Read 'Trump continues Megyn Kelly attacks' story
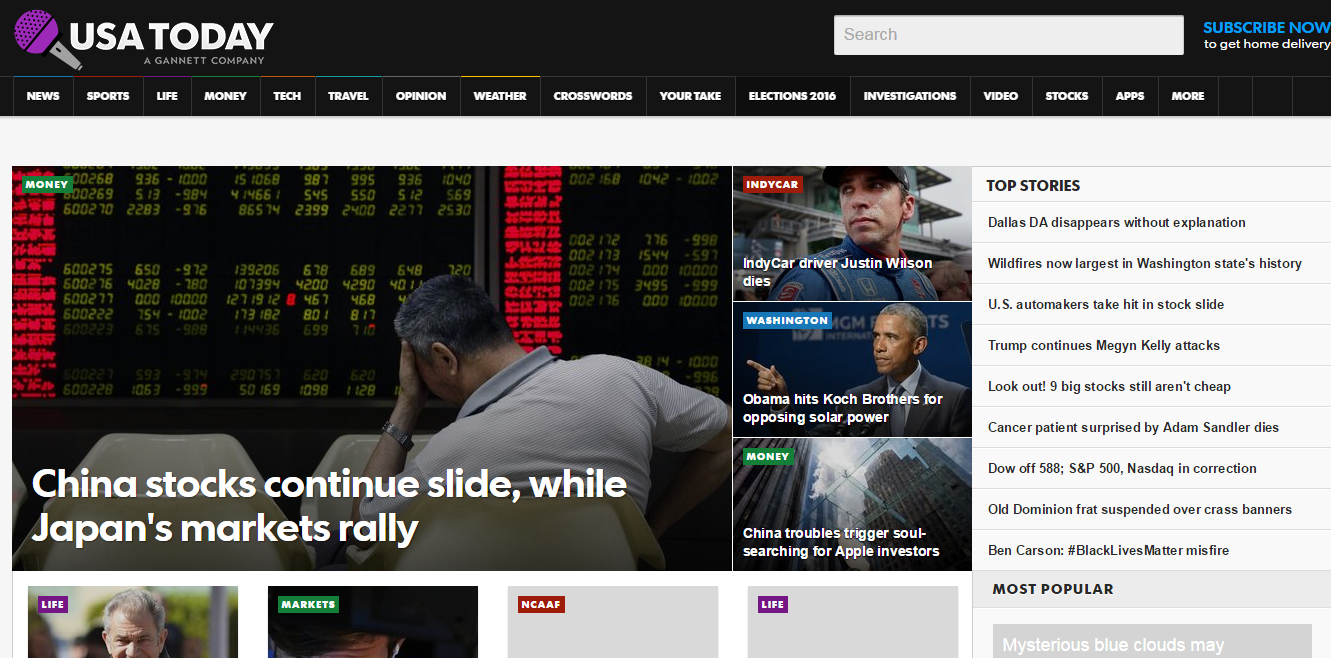Viewport: 1331px width, 658px height. click(1104, 345)
